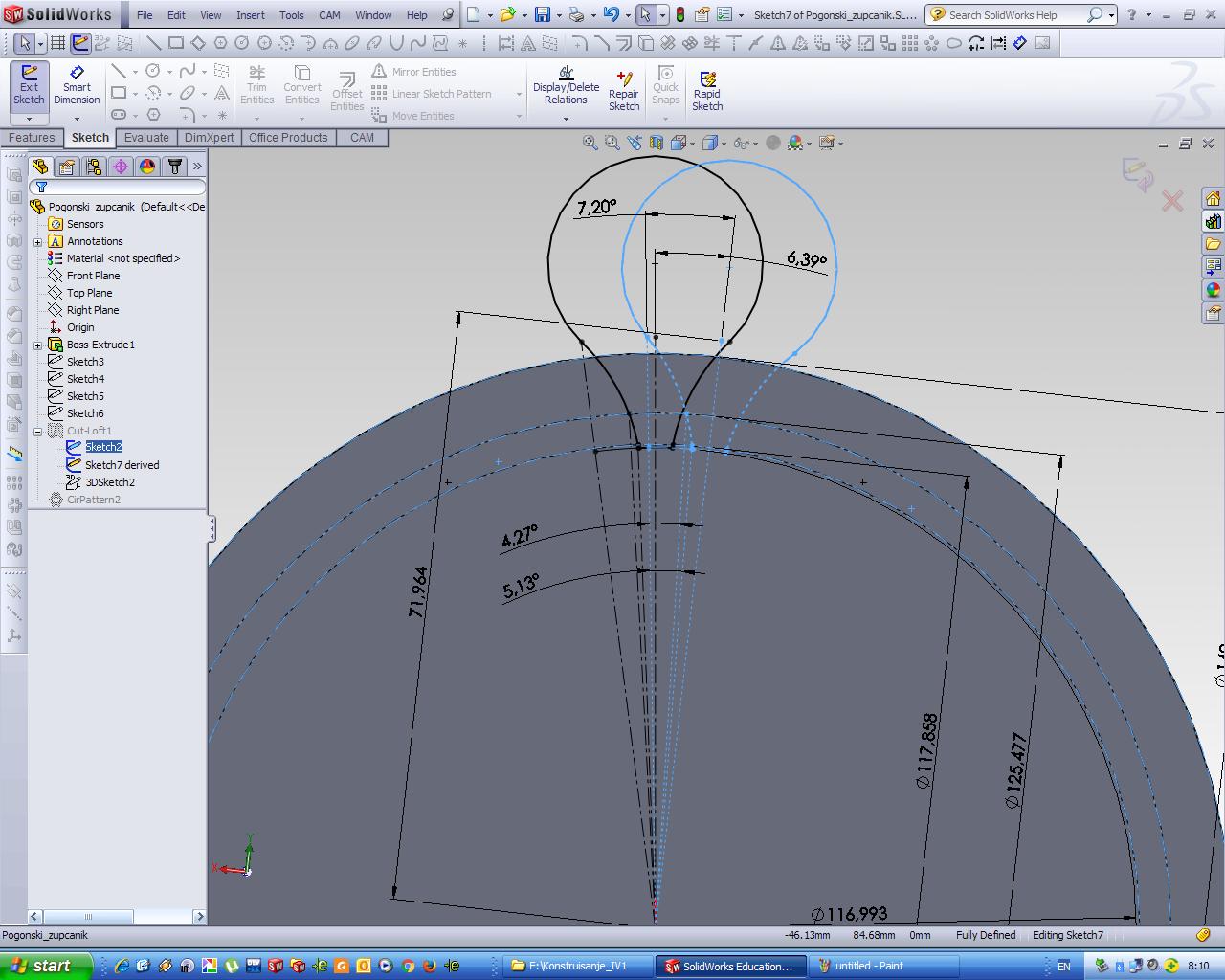Click the Rapid Sketch tool

coord(707,89)
